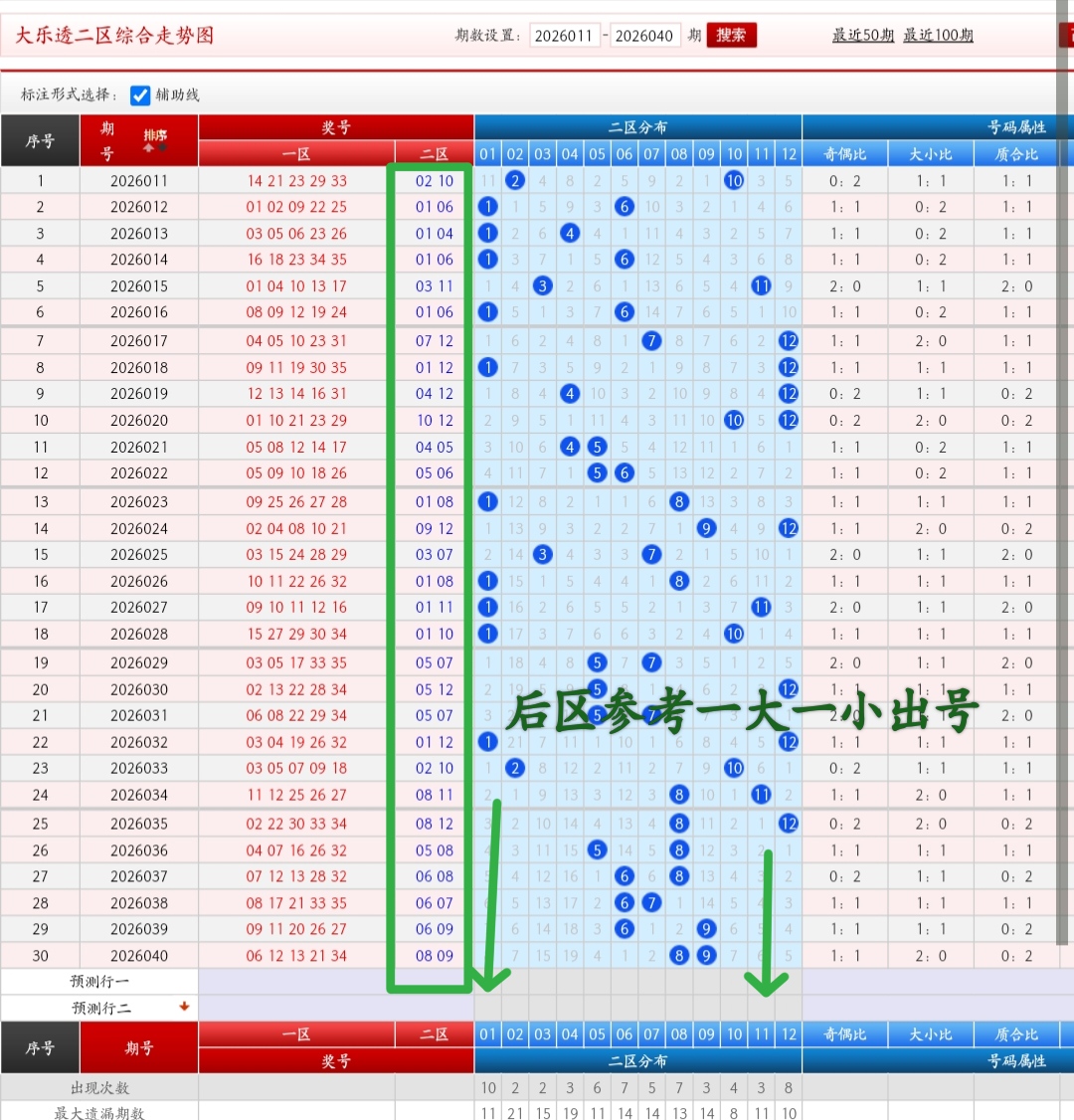Select ball 03 in row 2026015
Viewport: 1074px width, 1120px height.
[x=543, y=286]
